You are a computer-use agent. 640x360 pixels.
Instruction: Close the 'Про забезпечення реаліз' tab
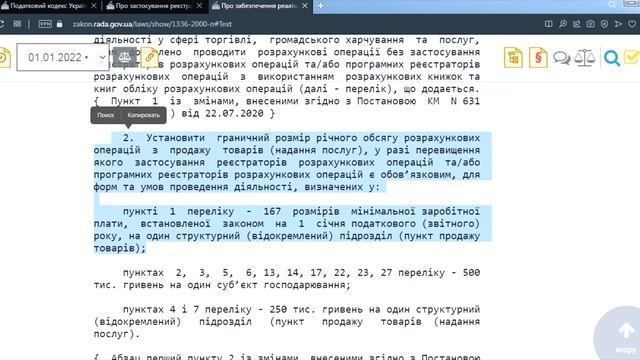tap(305, 6)
